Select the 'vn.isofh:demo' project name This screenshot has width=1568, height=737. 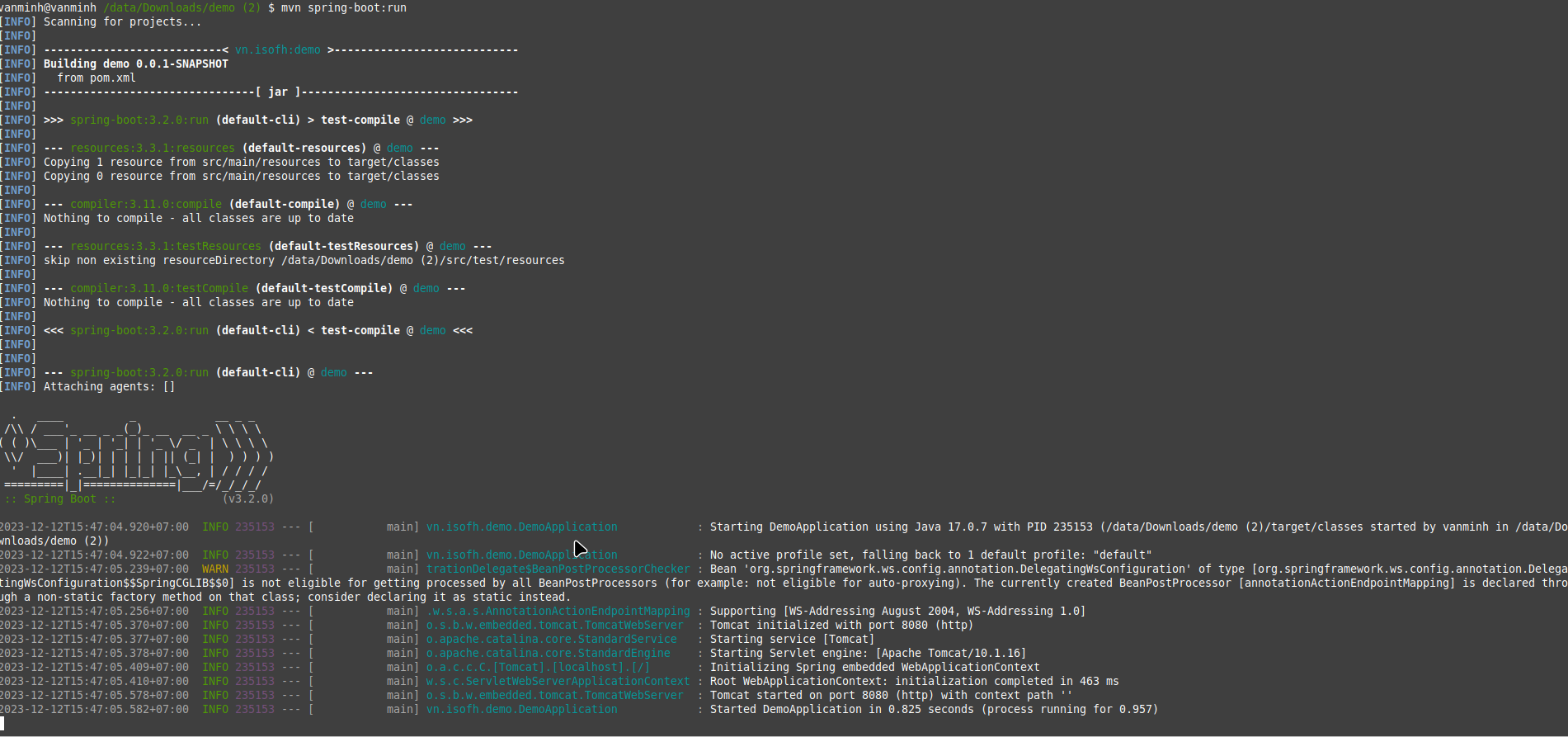(x=278, y=50)
